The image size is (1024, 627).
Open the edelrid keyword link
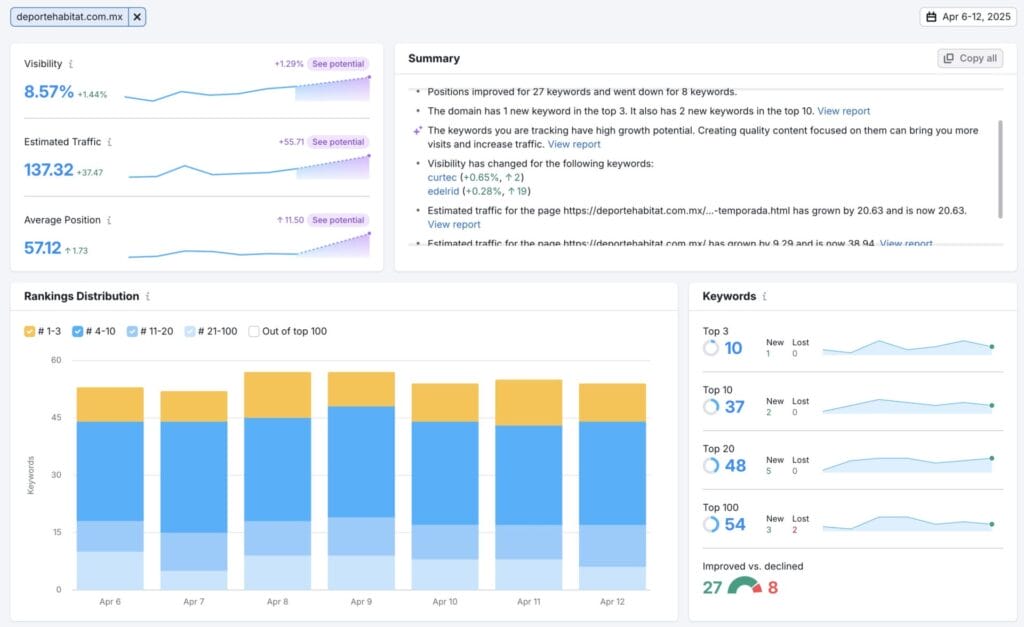point(444,191)
